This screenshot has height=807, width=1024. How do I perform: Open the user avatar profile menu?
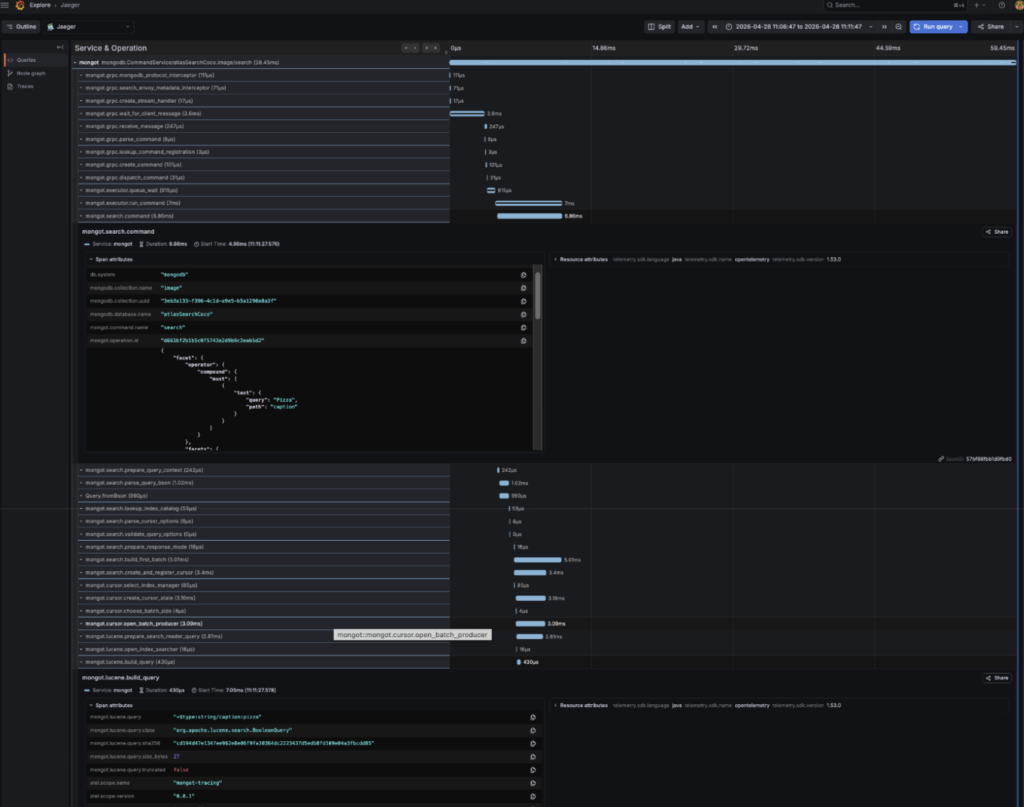pos(1019,5)
